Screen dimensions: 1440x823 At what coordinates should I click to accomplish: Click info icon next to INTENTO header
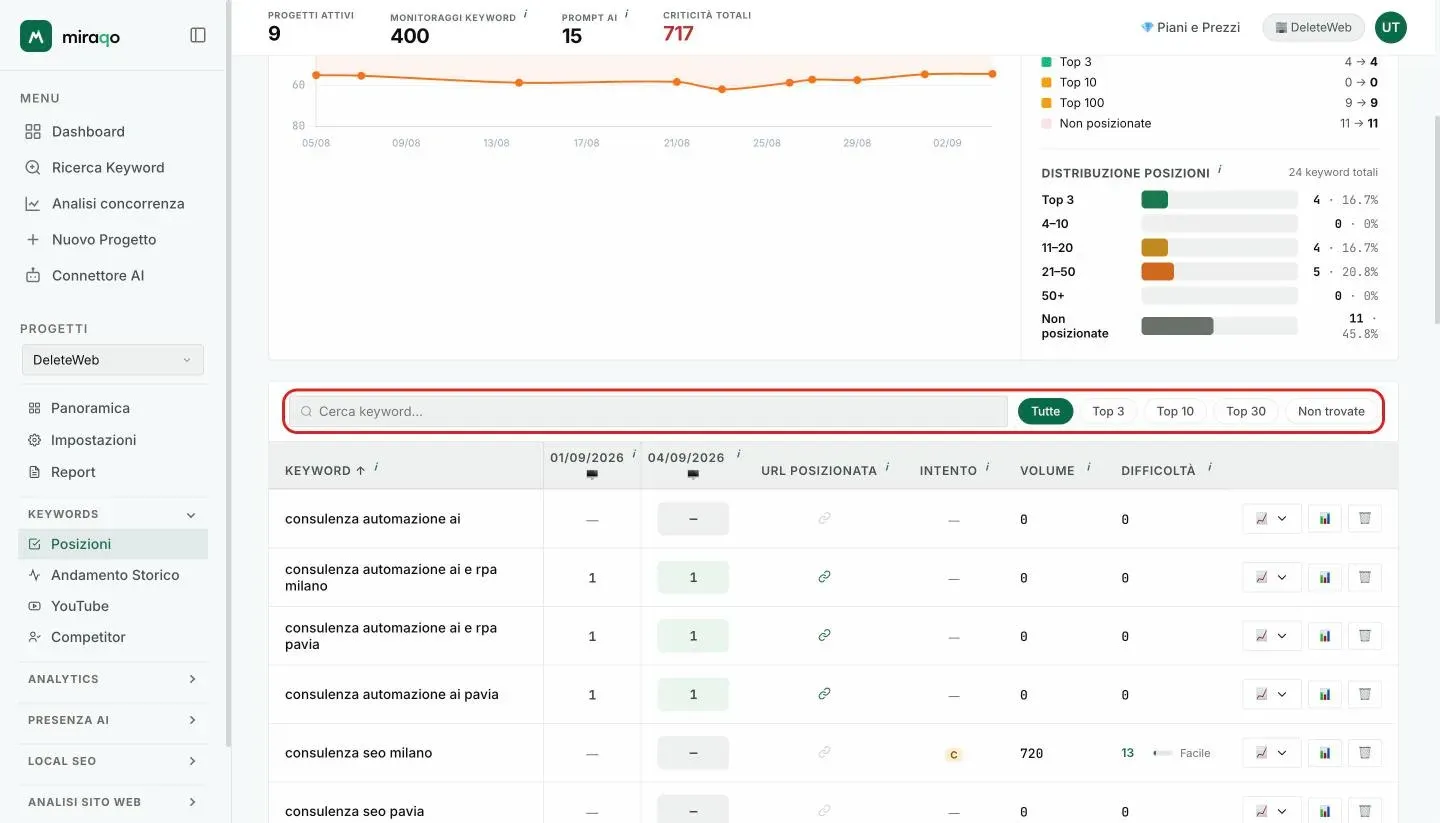[988, 467]
